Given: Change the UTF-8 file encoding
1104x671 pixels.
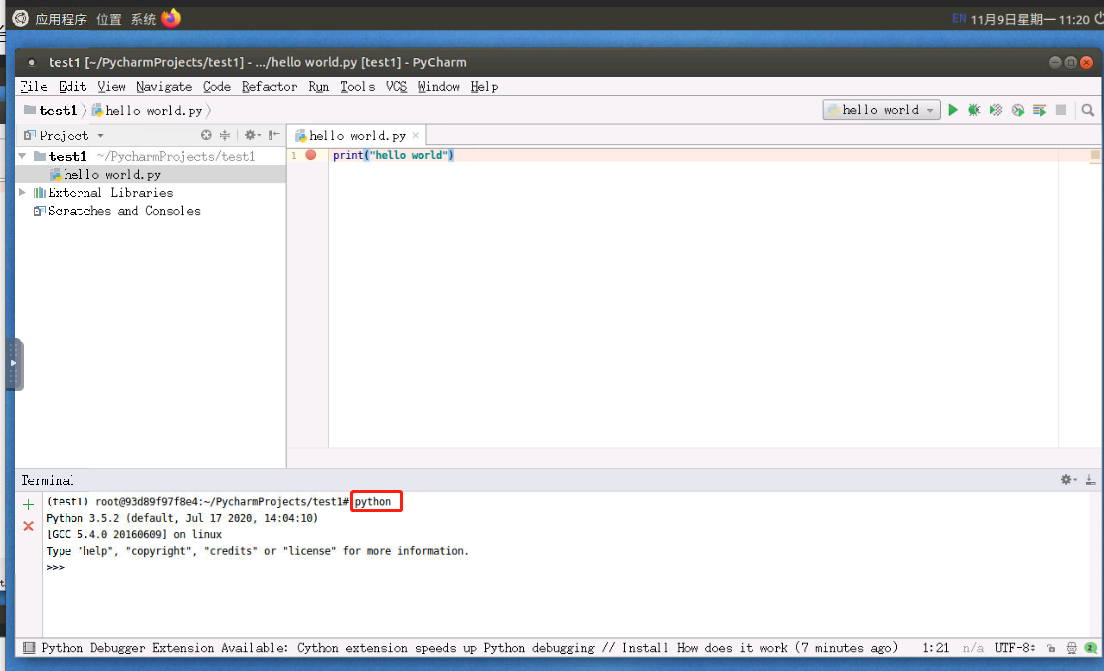Looking at the screenshot, I should [1015, 648].
